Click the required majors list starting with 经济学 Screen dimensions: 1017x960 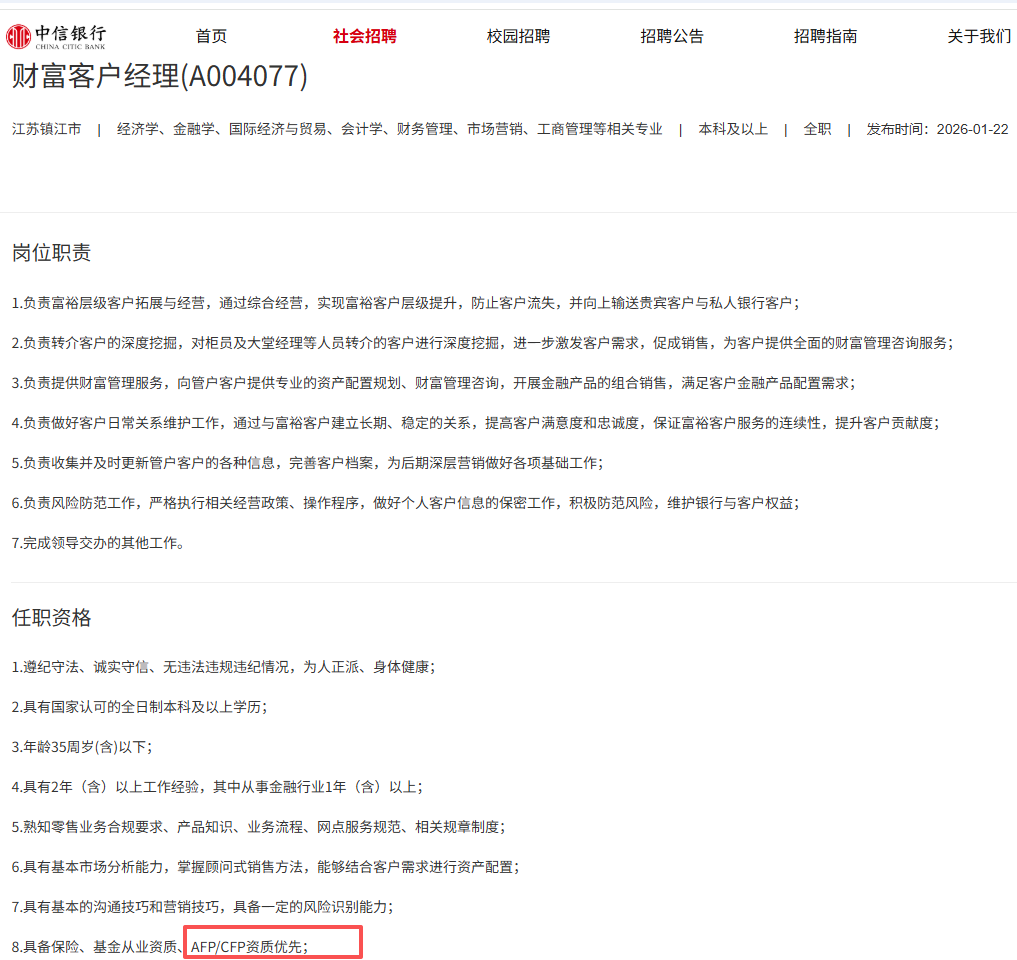pos(389,129)
